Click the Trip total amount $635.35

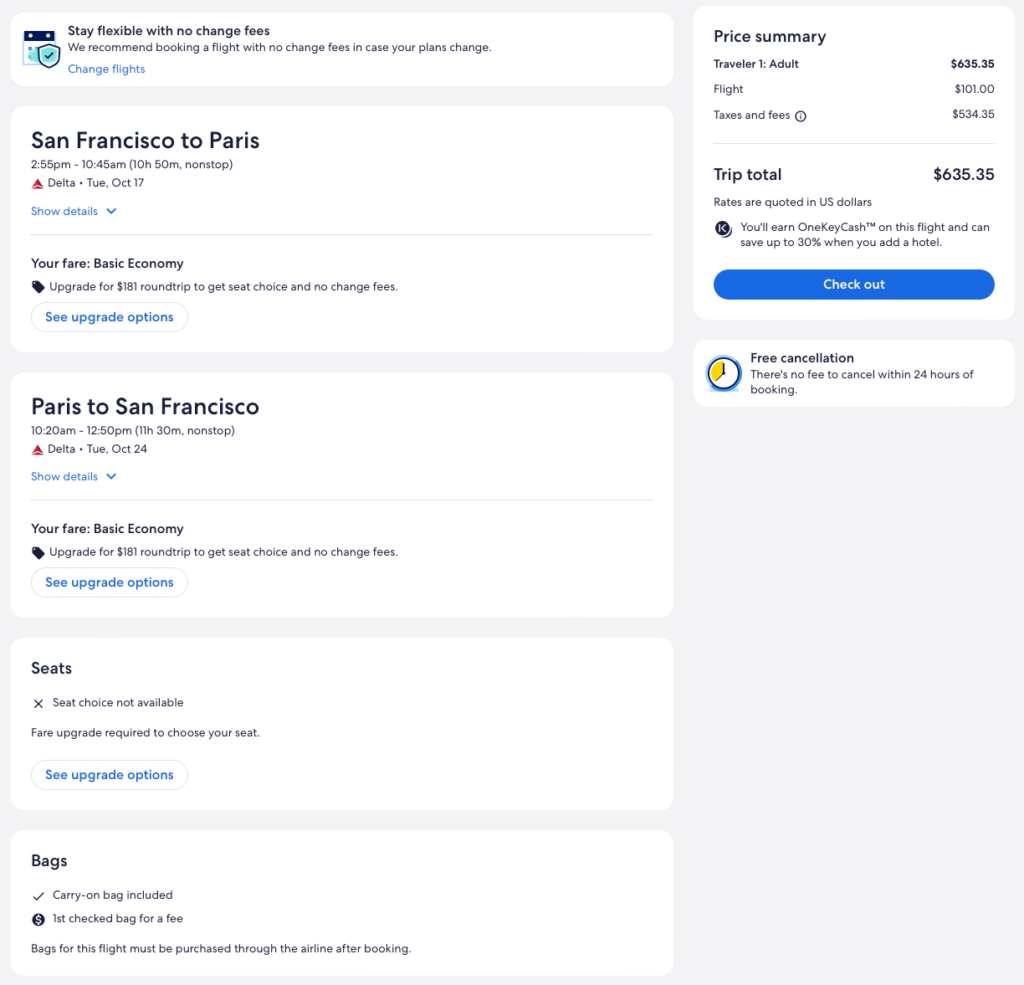tap(963, 175)
